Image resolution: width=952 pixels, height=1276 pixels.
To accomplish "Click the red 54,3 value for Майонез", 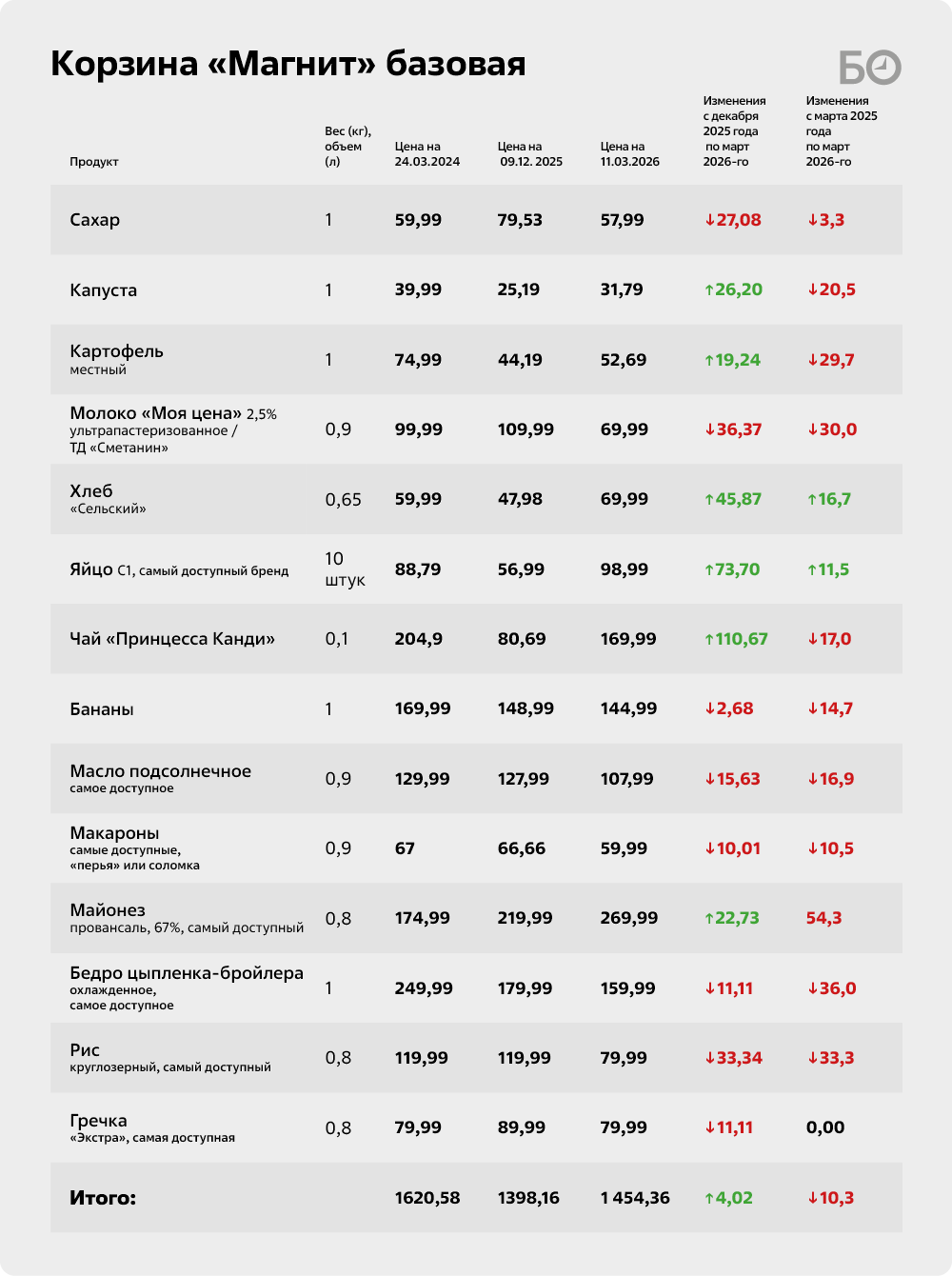I will tap(823, 919).
